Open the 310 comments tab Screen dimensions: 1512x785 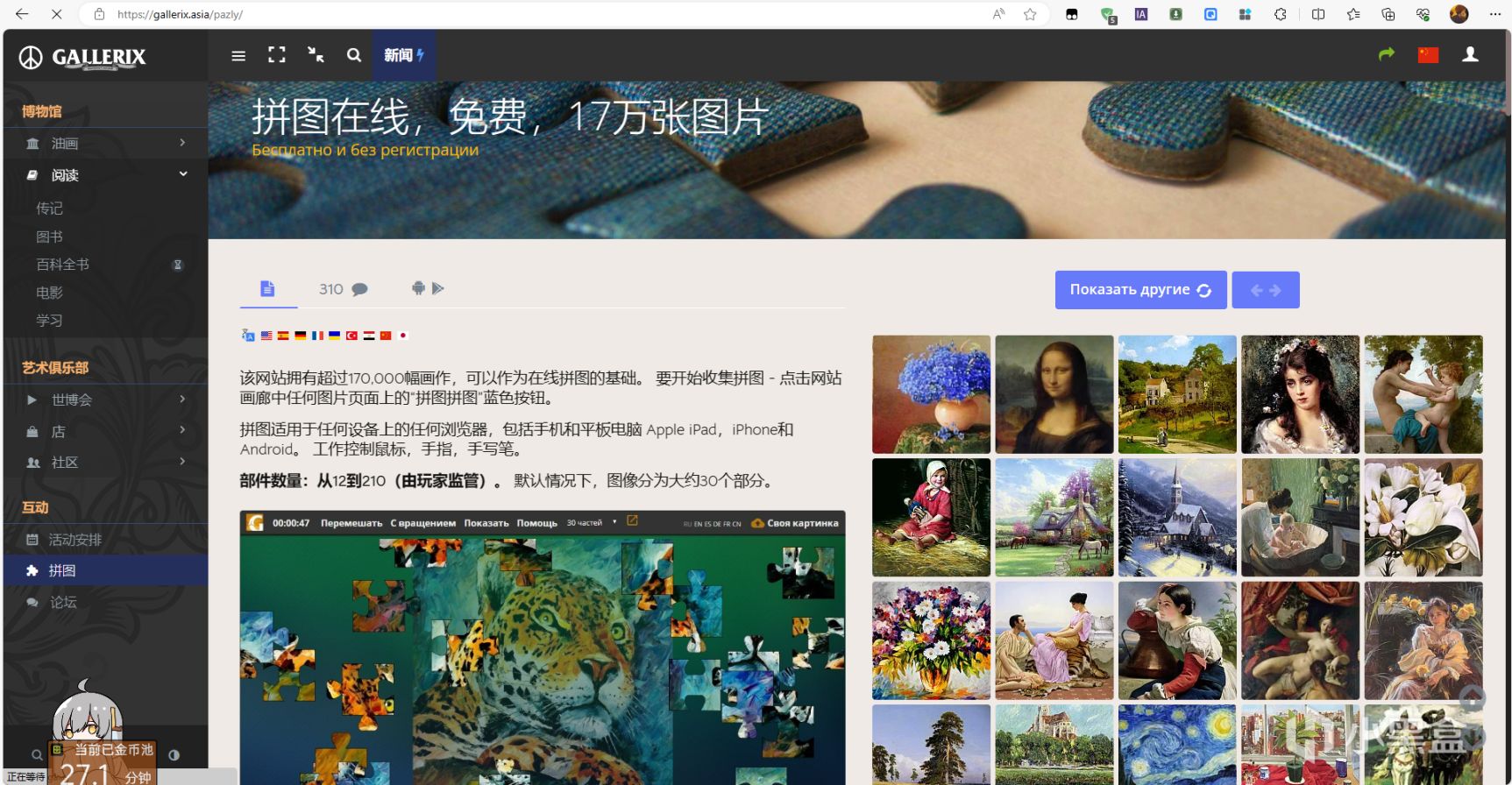(343, 289)
